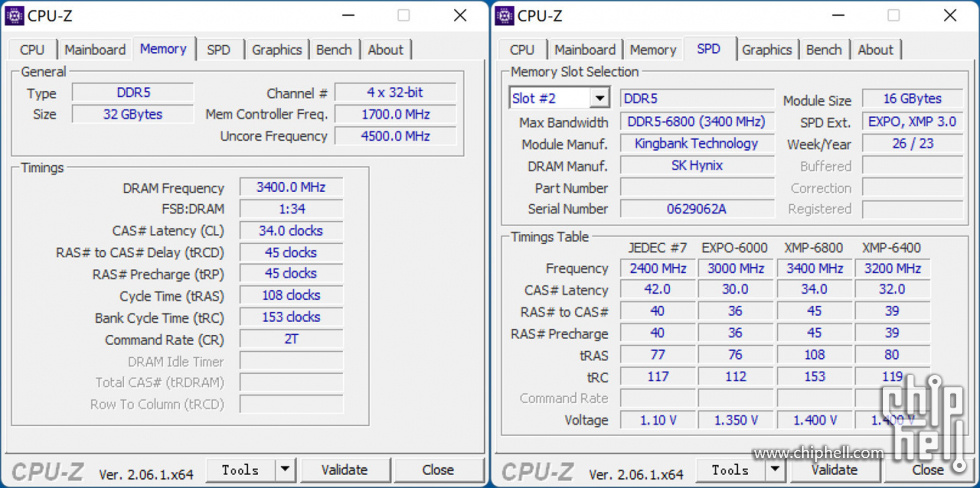Close the left CPU-Z window via title bar X

coord(460,16)
